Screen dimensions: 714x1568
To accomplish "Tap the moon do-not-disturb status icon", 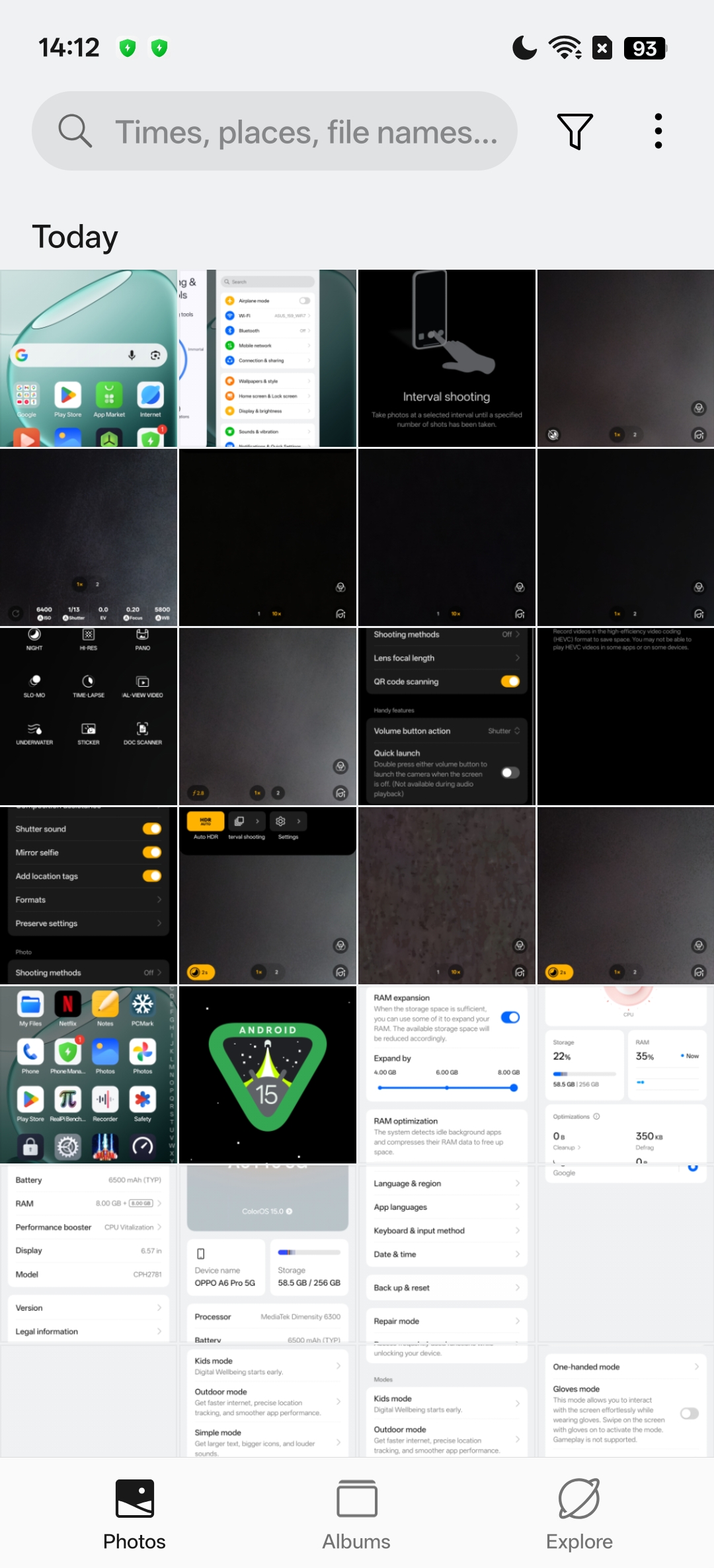I will coord(524,48).
